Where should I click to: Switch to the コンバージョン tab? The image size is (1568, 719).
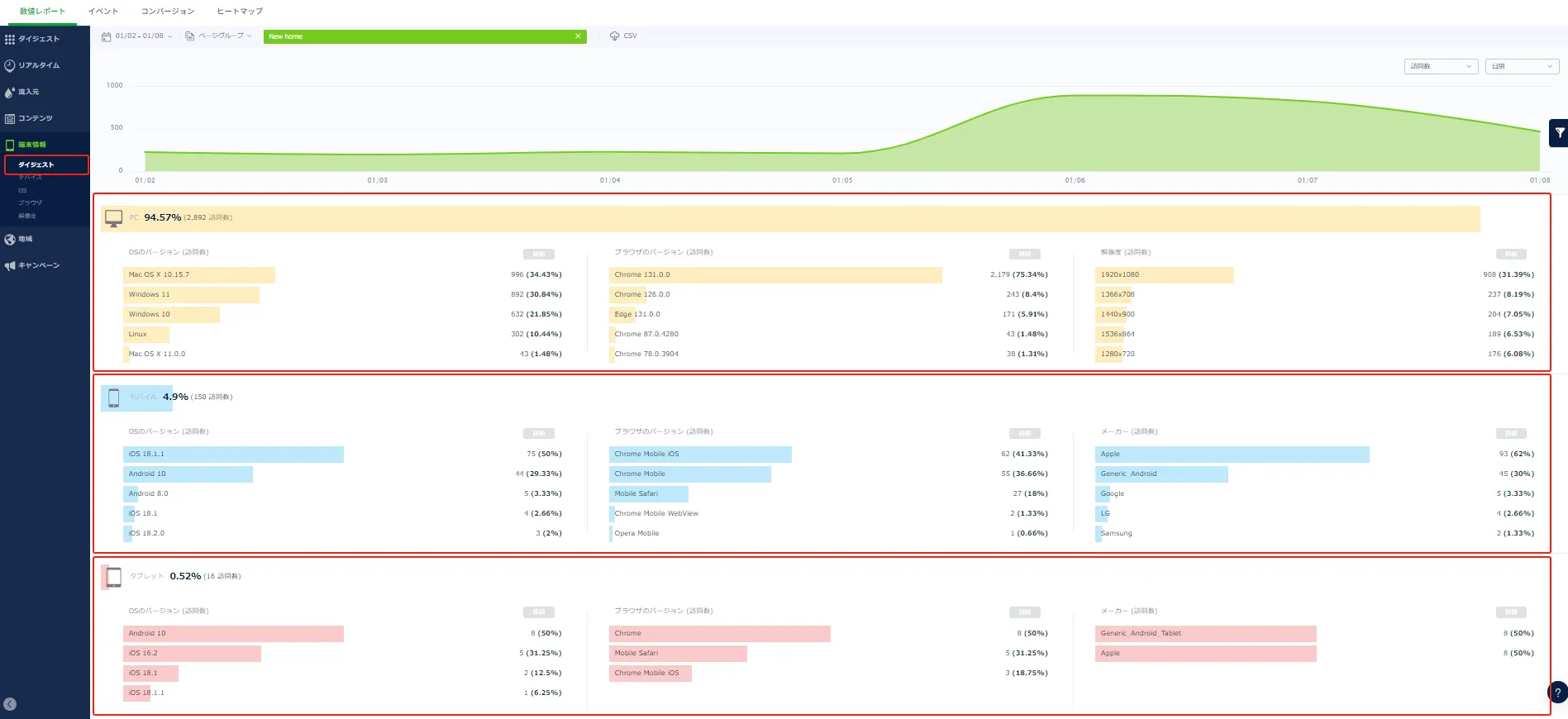pos(168,12)
